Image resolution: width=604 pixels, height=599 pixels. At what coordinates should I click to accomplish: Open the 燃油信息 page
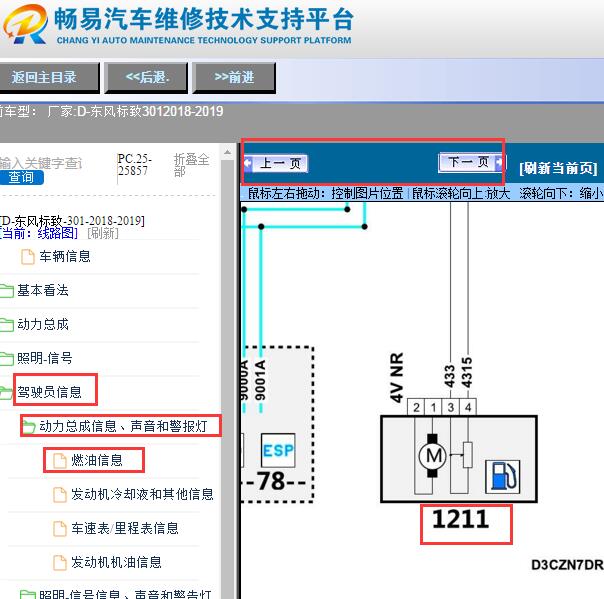tap(96, 460)
